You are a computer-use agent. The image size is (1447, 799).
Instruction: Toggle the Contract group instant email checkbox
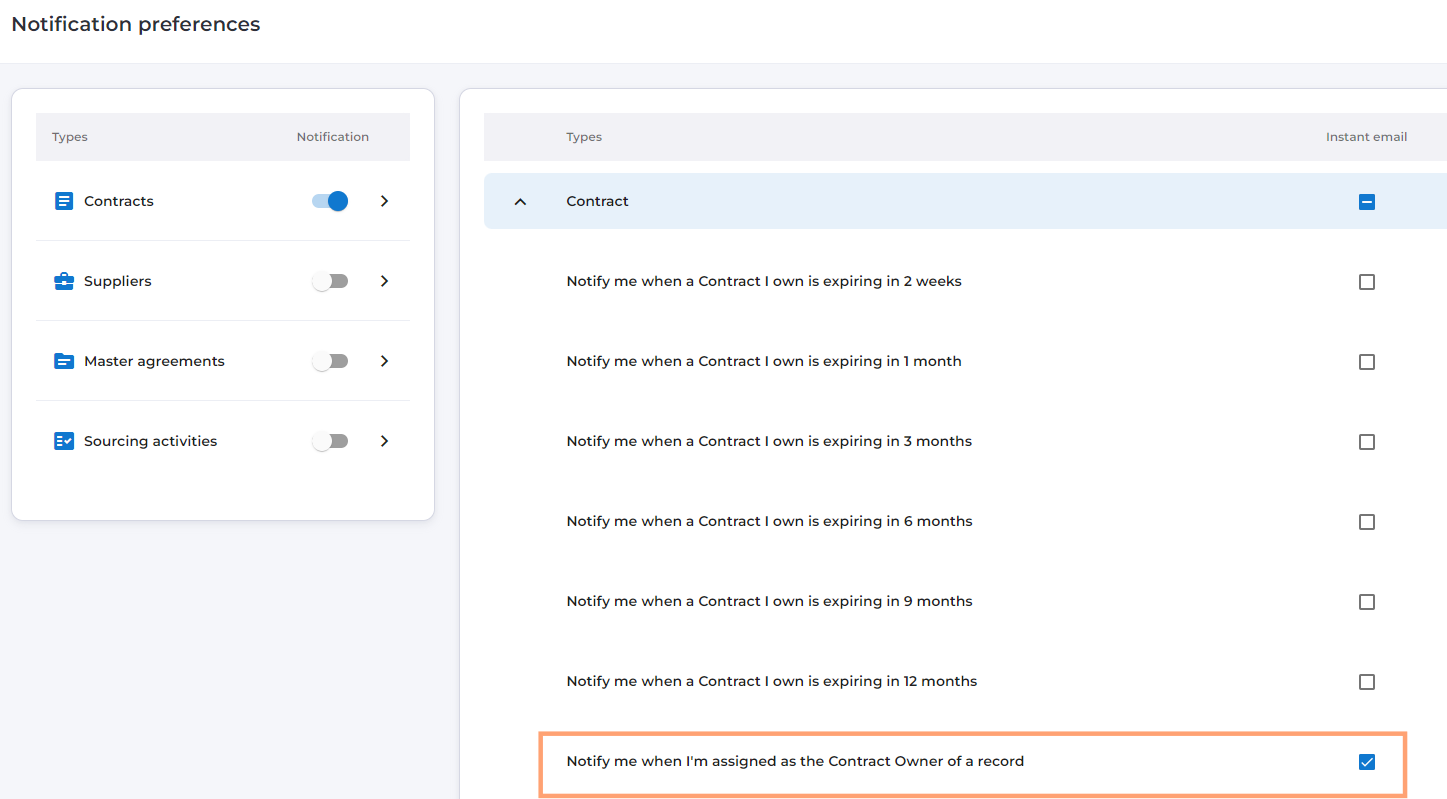(x=1367, y=202)
